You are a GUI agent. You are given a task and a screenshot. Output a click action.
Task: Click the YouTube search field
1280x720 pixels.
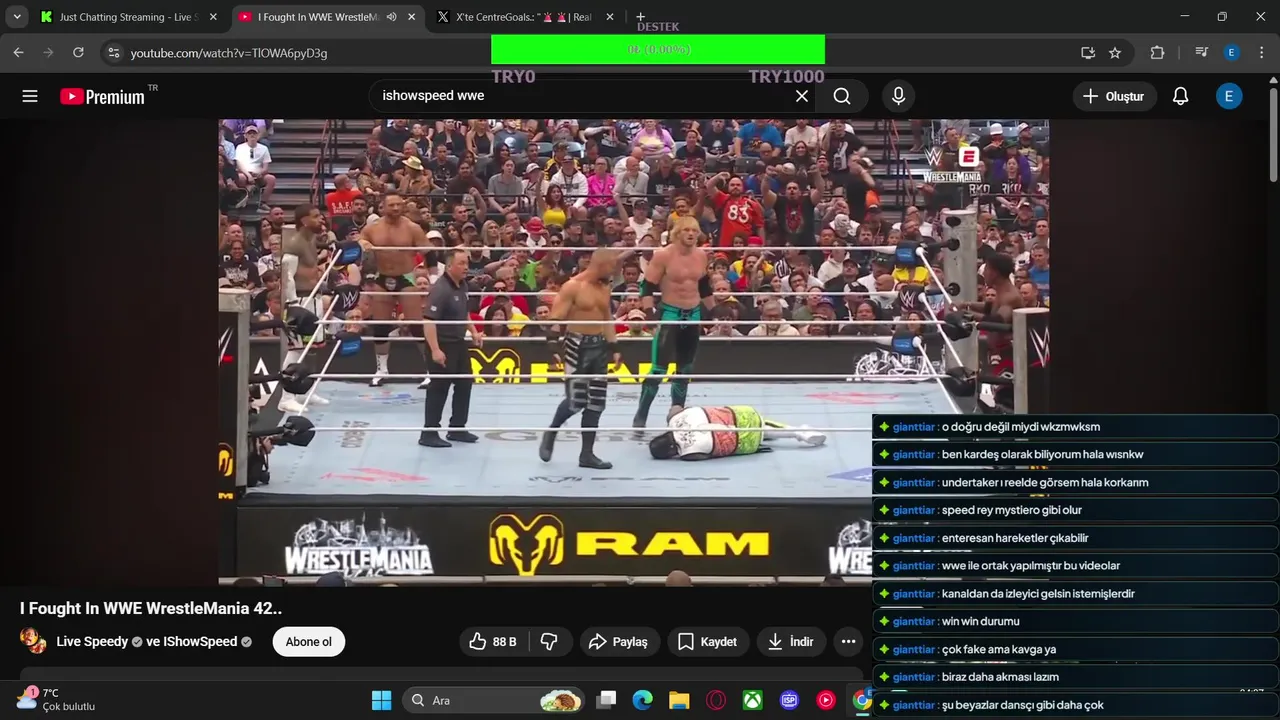pos(580,96)
